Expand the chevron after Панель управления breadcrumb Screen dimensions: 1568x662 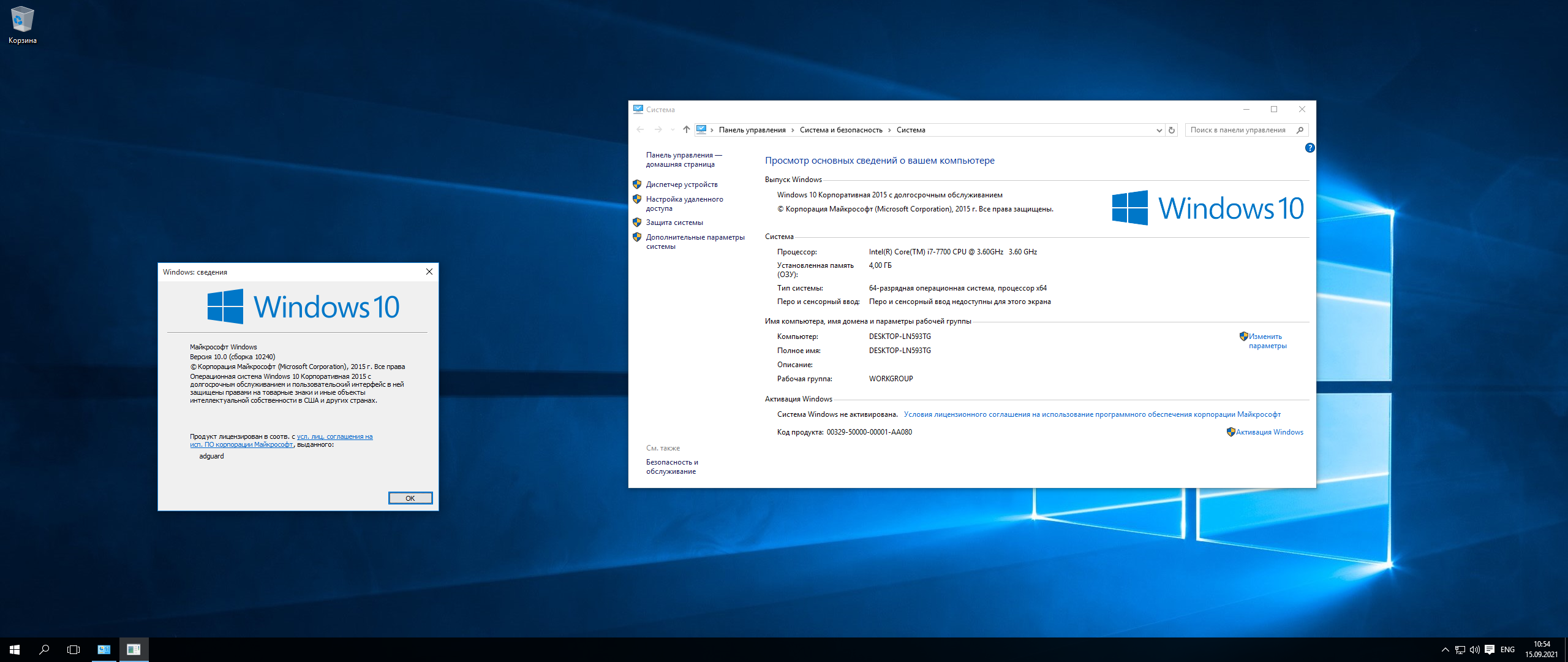[x=793, y=130]
